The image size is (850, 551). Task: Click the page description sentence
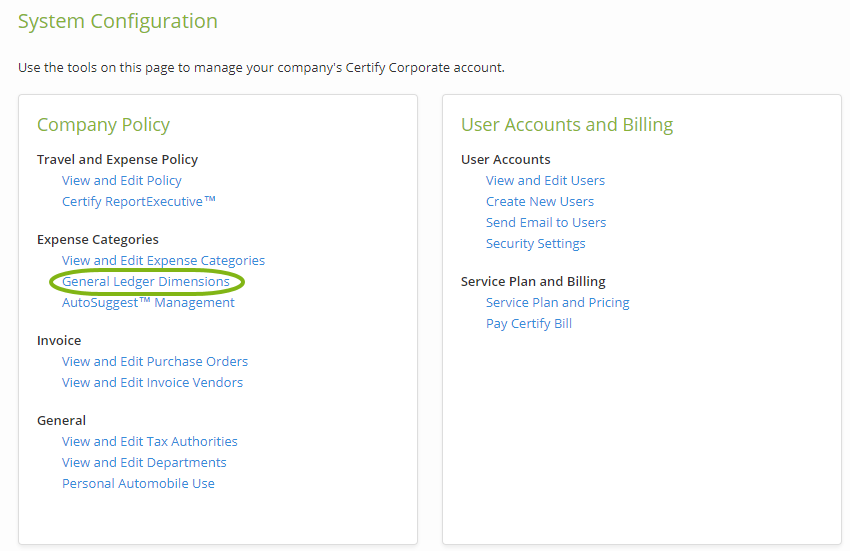pyautogui.click(x=261, y=68)
